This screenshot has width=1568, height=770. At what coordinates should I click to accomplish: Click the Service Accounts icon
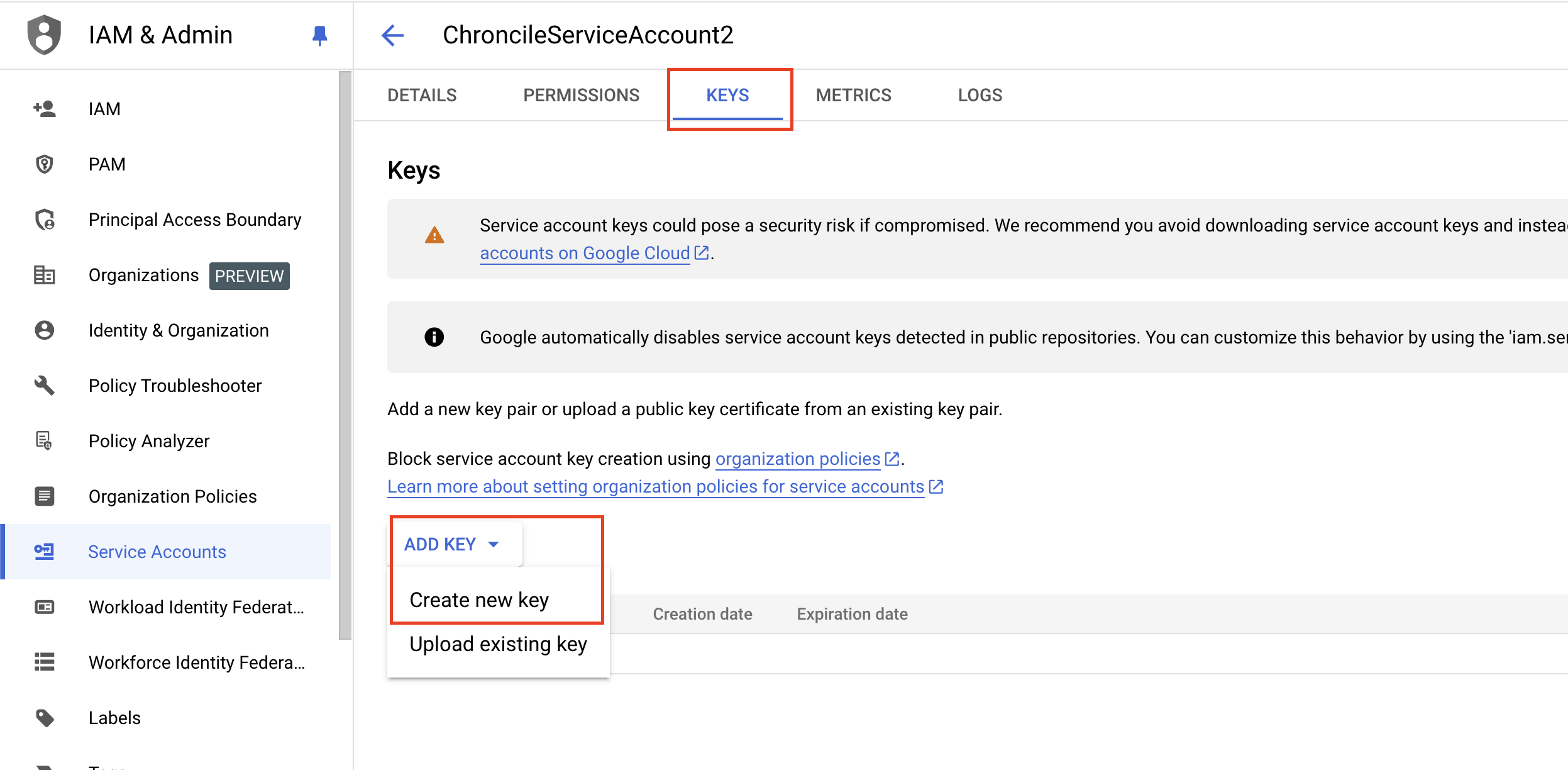click(x=44, y=551)
